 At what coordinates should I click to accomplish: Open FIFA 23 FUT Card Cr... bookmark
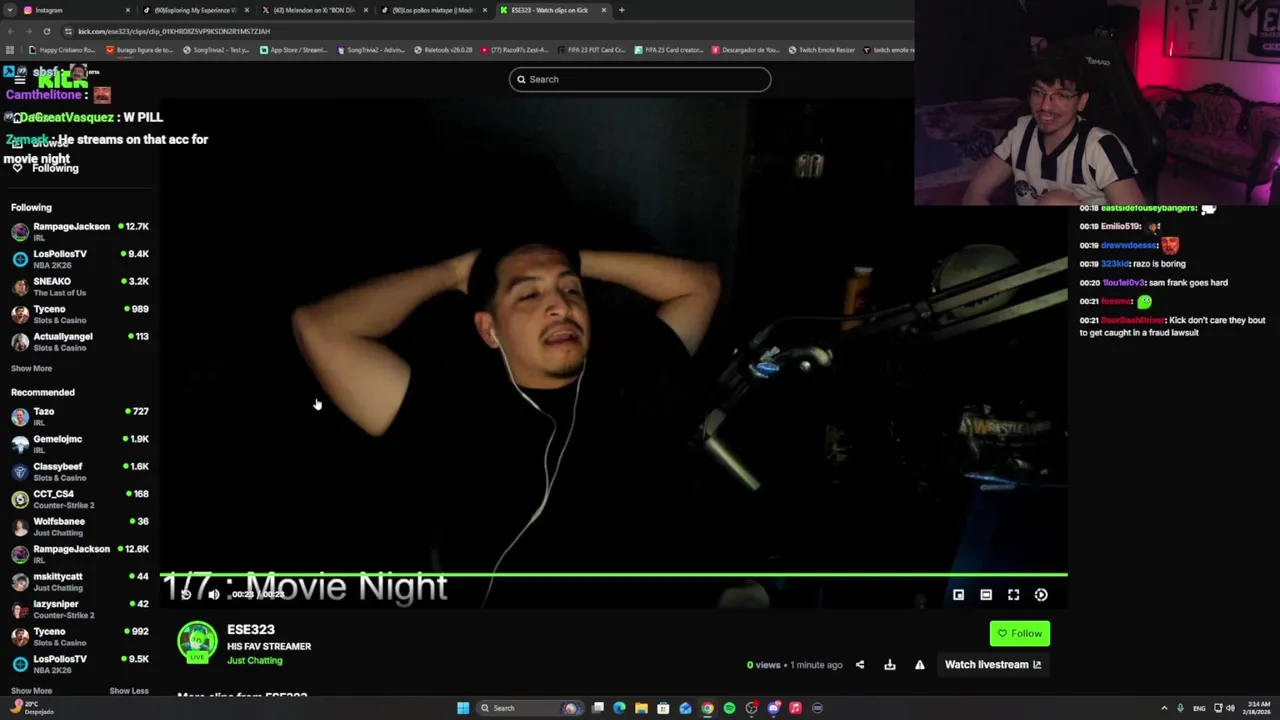coord(591,50)
